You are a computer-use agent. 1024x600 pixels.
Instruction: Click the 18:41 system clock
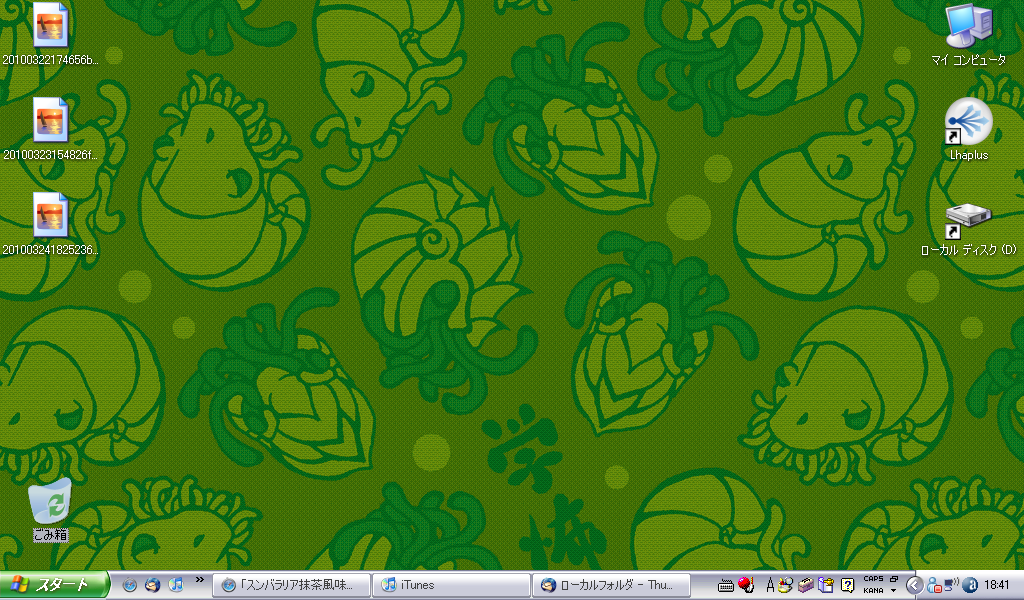[x=997, y=586]
